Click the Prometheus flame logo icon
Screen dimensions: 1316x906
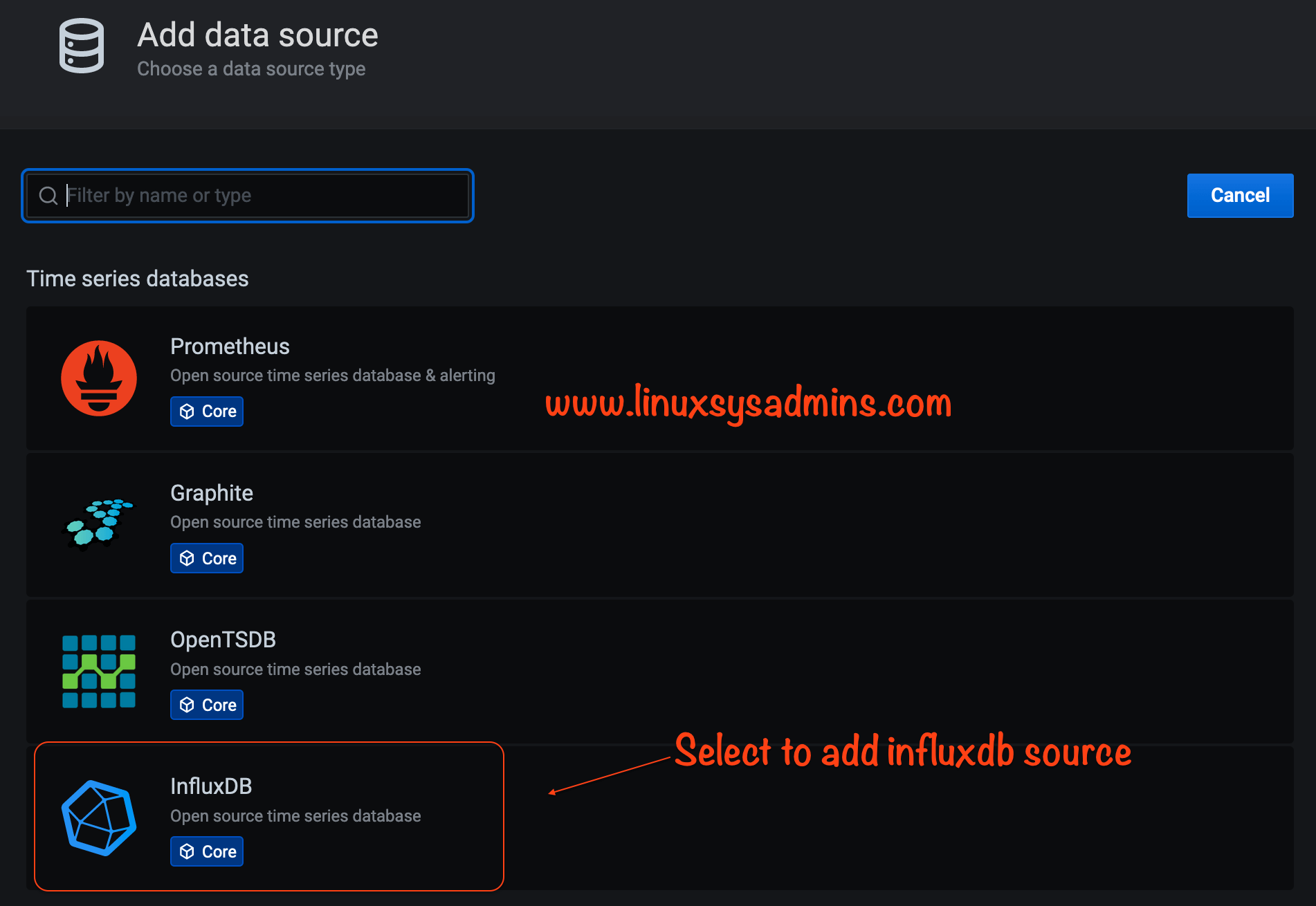(x=99, y=378)
